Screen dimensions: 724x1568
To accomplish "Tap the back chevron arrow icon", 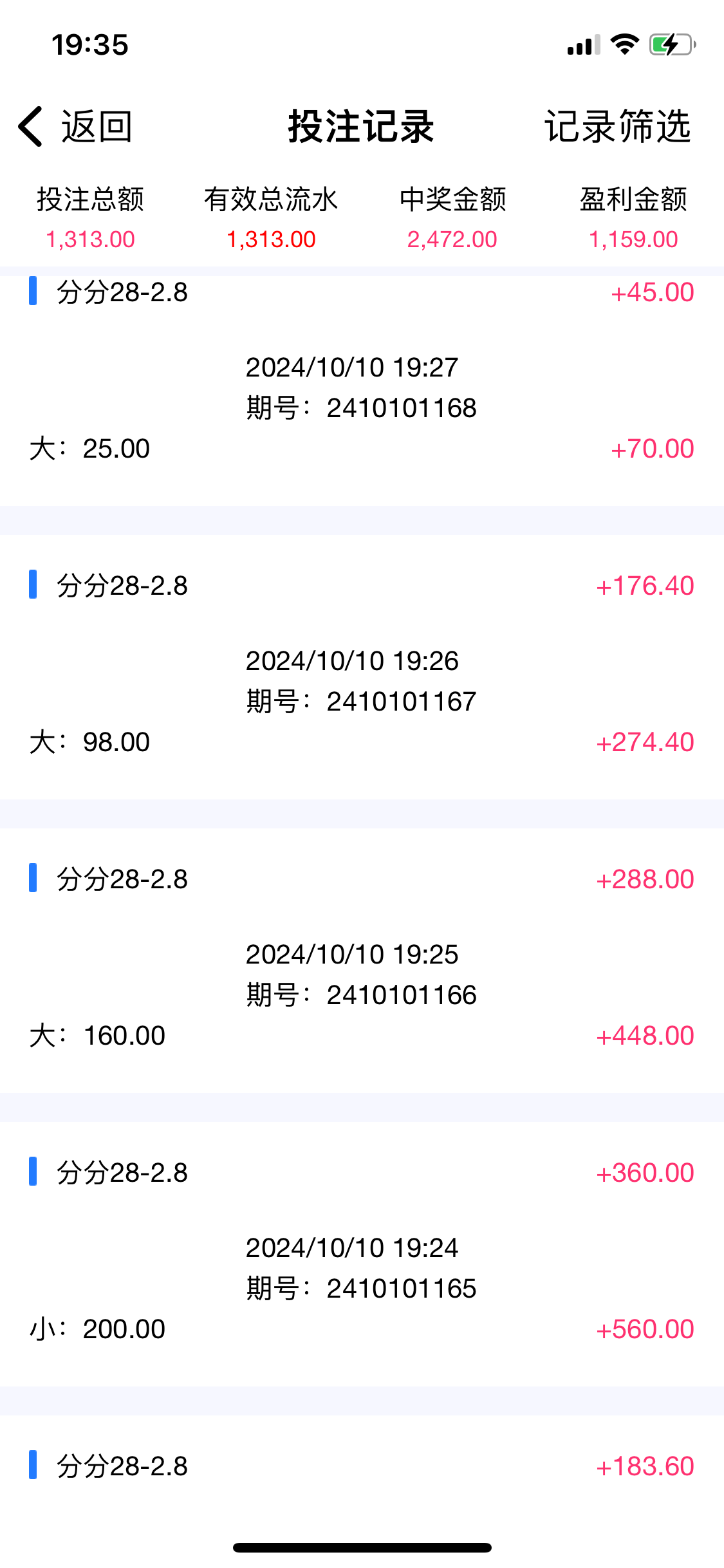I will click(x=31, y=126).
